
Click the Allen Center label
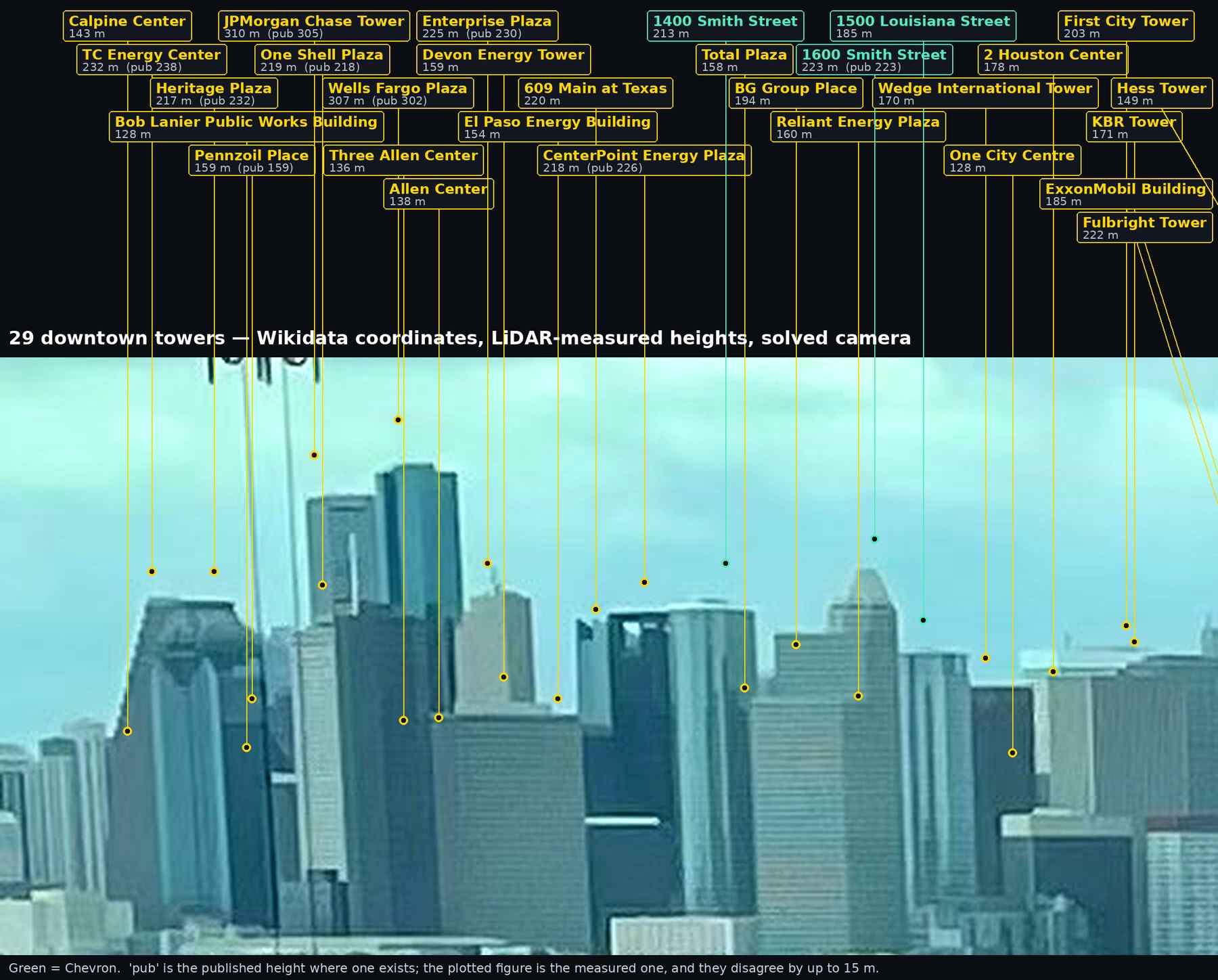[x=438, y=194]
